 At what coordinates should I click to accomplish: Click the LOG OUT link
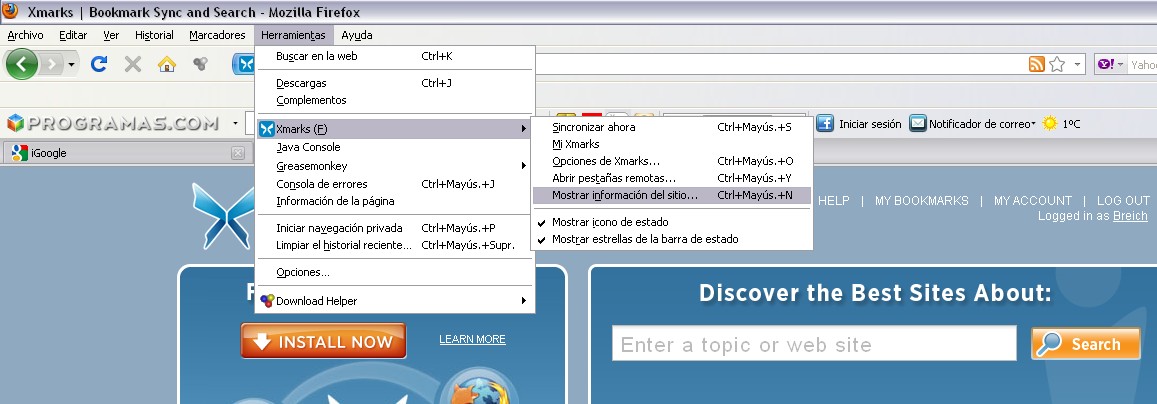(1123, 201)
